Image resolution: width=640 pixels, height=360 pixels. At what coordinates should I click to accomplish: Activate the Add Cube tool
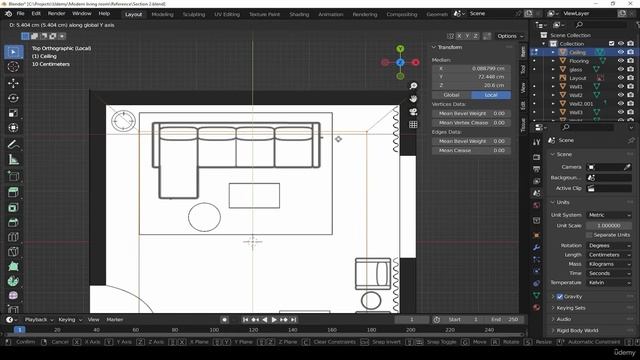13,176
